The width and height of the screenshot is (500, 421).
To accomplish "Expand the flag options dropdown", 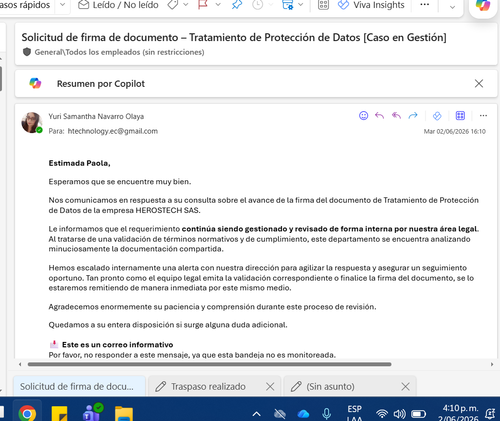I will coord(218,5).
